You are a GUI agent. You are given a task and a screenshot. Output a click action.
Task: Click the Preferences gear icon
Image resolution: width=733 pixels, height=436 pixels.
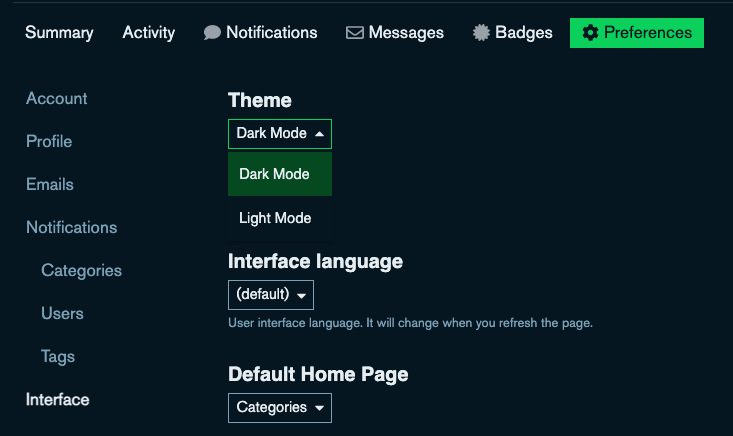tap(590, 33)
